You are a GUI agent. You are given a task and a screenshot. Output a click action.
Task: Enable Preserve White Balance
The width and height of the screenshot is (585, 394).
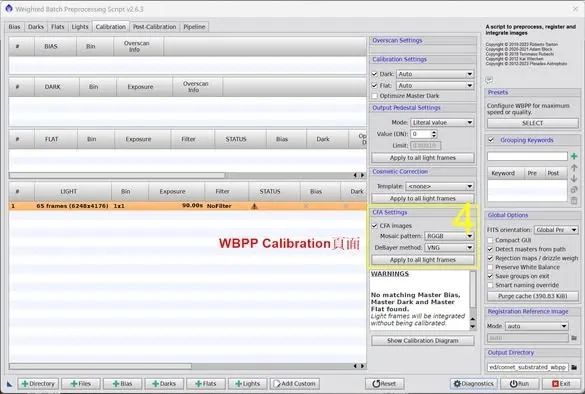click(490, 267)
